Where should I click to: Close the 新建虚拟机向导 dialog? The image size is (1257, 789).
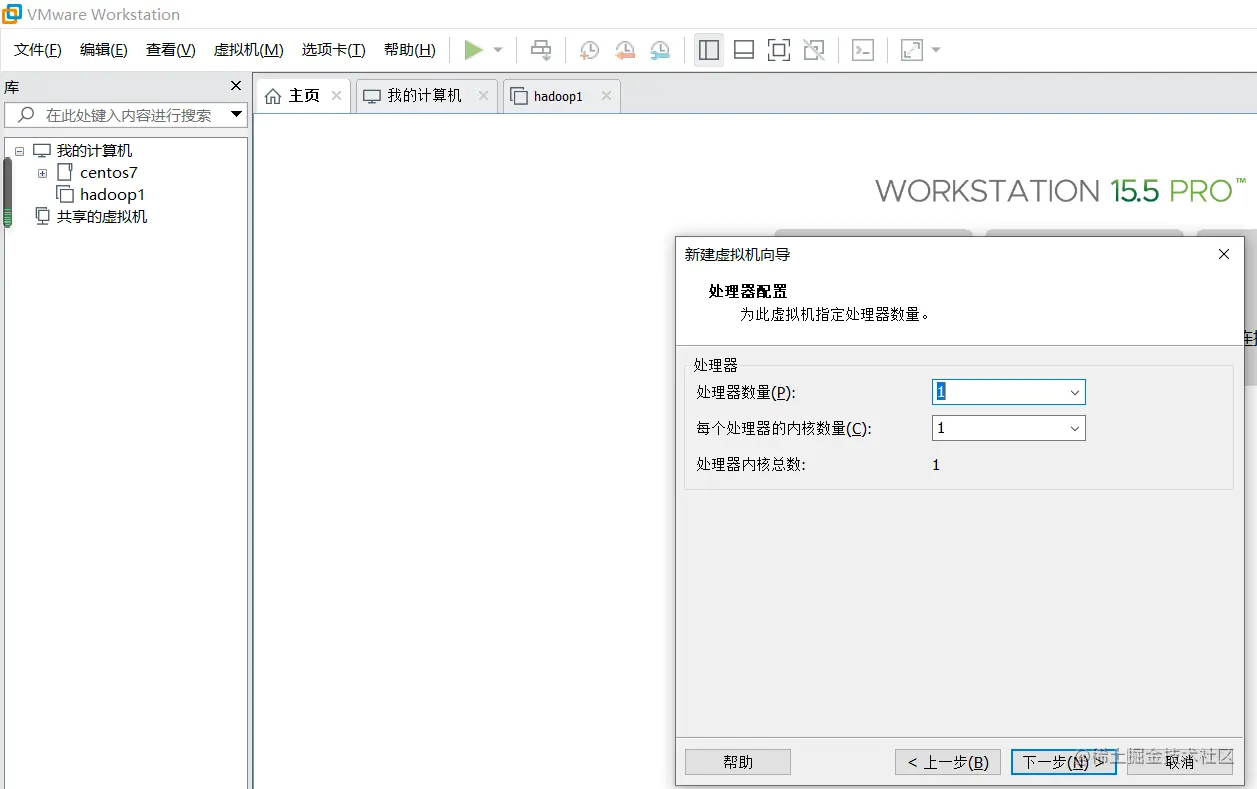[x=1224, y=254]
